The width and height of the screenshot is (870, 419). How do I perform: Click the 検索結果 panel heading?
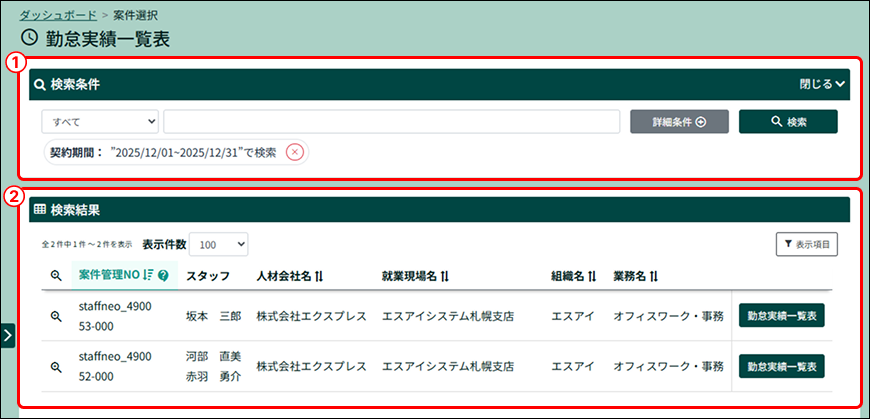click(x=75, y=210)
